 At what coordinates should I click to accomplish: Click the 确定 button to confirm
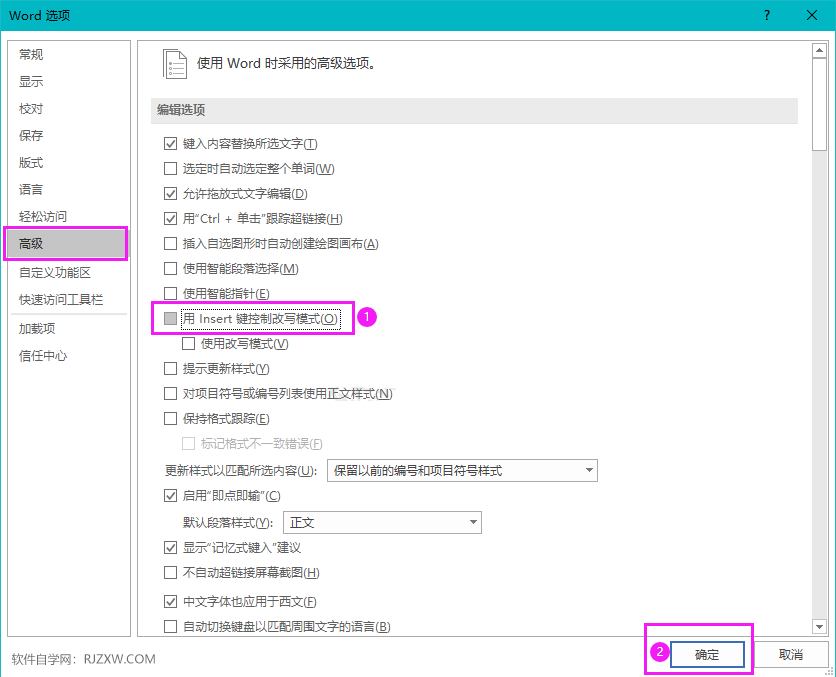[707, 654]
